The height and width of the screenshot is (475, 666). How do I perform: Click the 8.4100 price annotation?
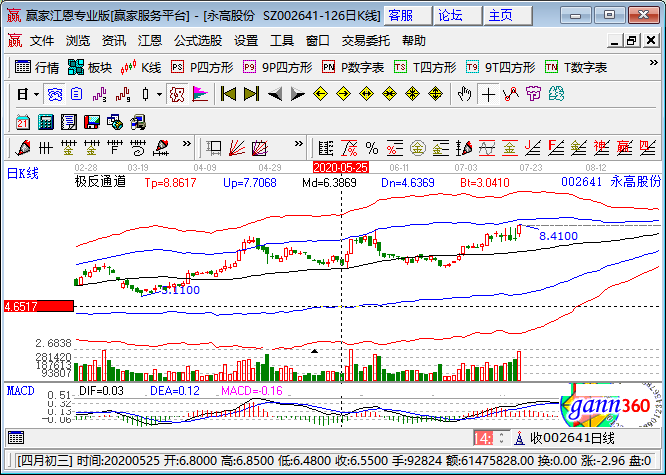(x=558, y=236)
